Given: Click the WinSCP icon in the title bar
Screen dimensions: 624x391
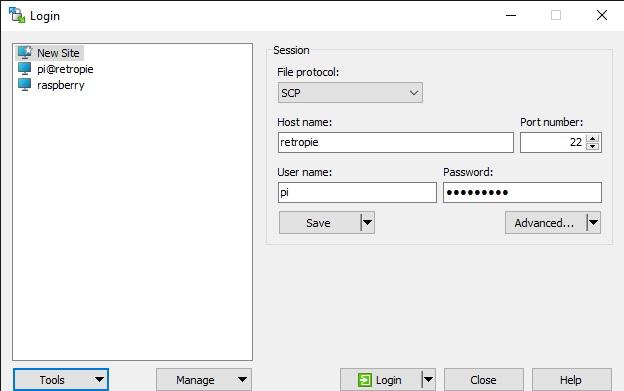Looking at the screenshot, I should tap(17, 16).
